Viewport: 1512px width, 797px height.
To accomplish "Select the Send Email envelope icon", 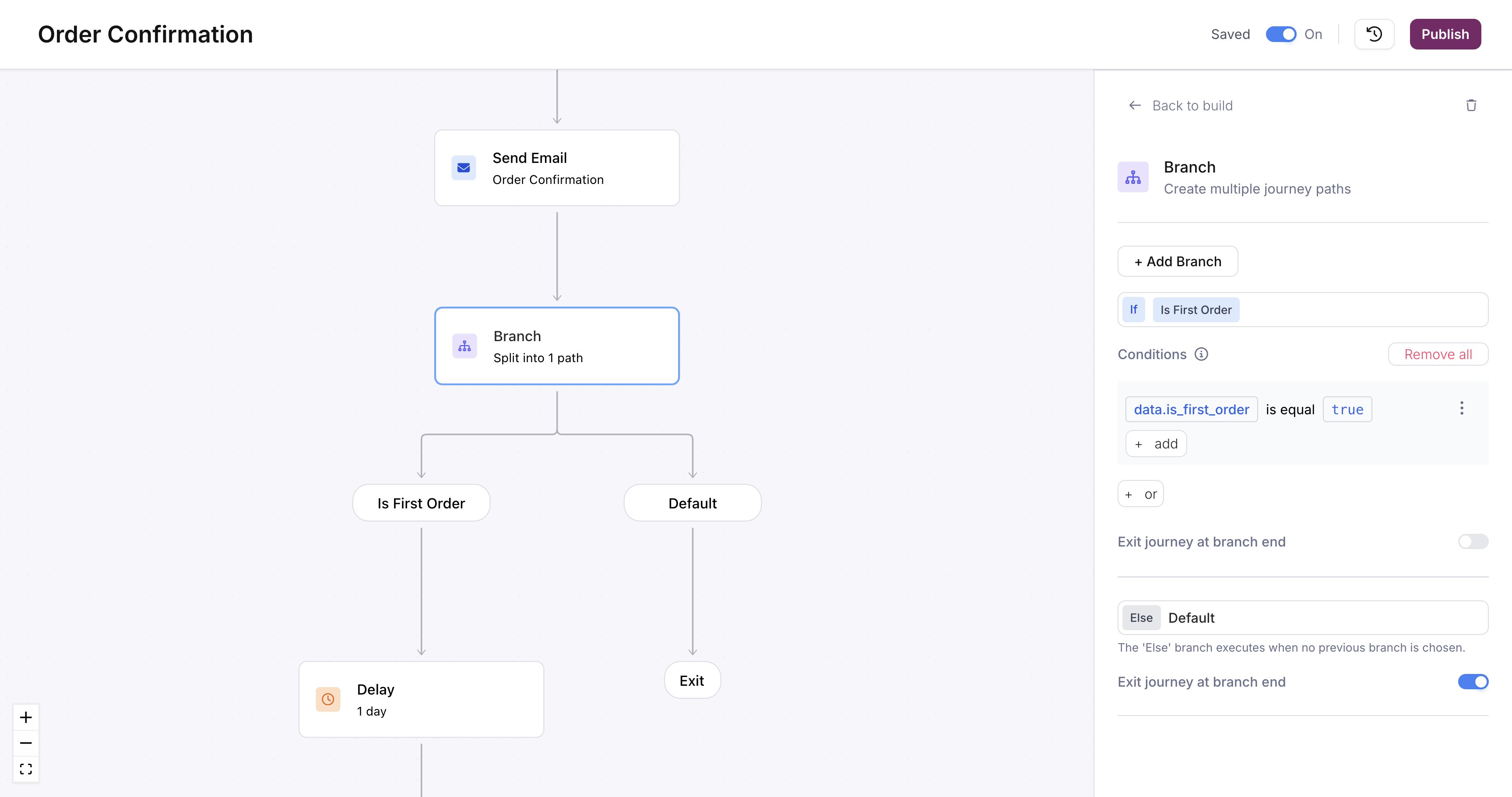I will (x=463, y=168).
